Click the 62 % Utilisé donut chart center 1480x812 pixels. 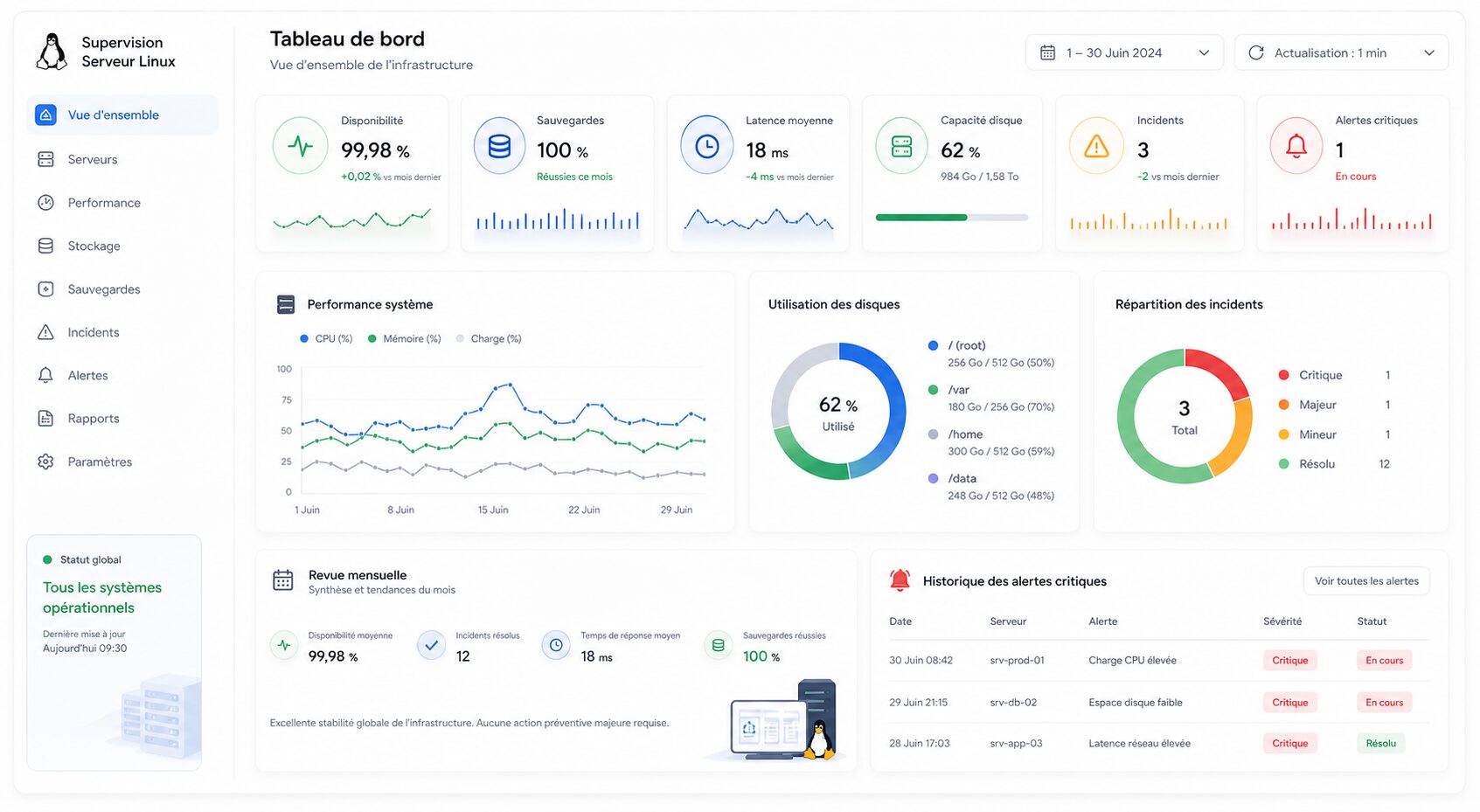[838, 413]
